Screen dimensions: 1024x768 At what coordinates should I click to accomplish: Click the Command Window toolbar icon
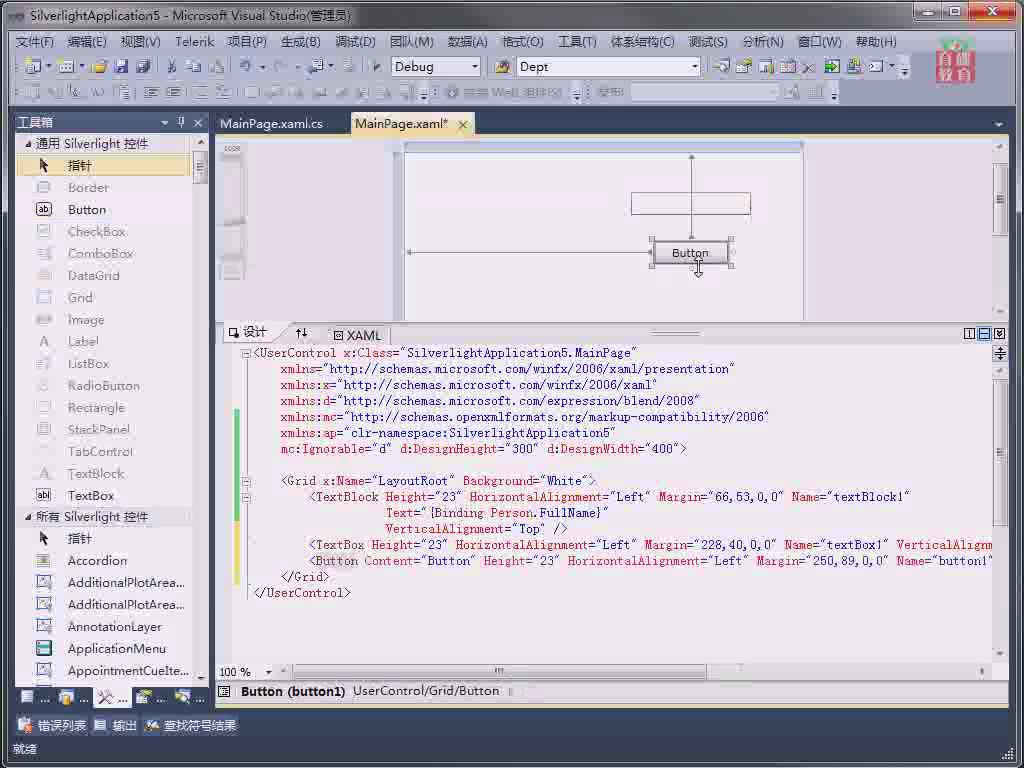tap(876, 66)
